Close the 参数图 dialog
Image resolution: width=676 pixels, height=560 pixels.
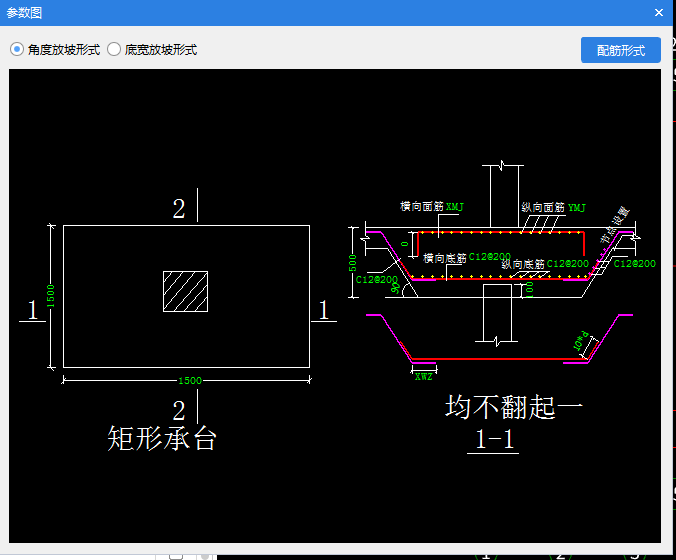[x=658, y=13]
